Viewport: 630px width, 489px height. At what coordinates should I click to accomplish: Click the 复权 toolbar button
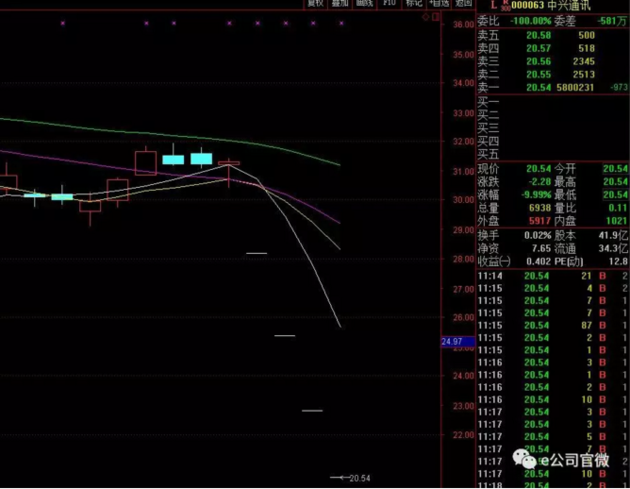[x=315, y=4]
